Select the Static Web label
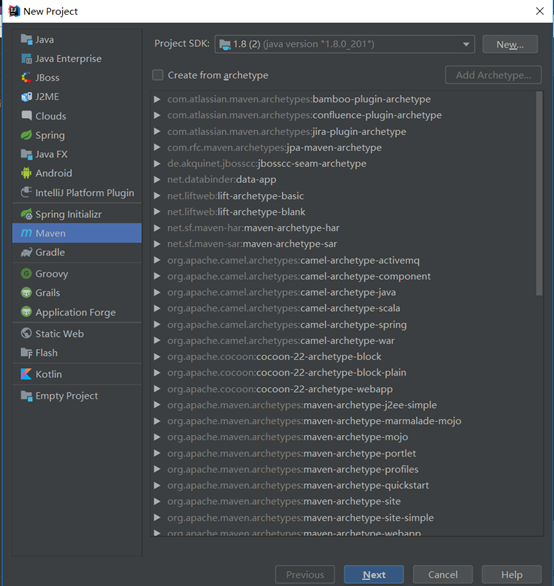The height and width of the screenshot is (586, 554). click(x=59, y=334)
